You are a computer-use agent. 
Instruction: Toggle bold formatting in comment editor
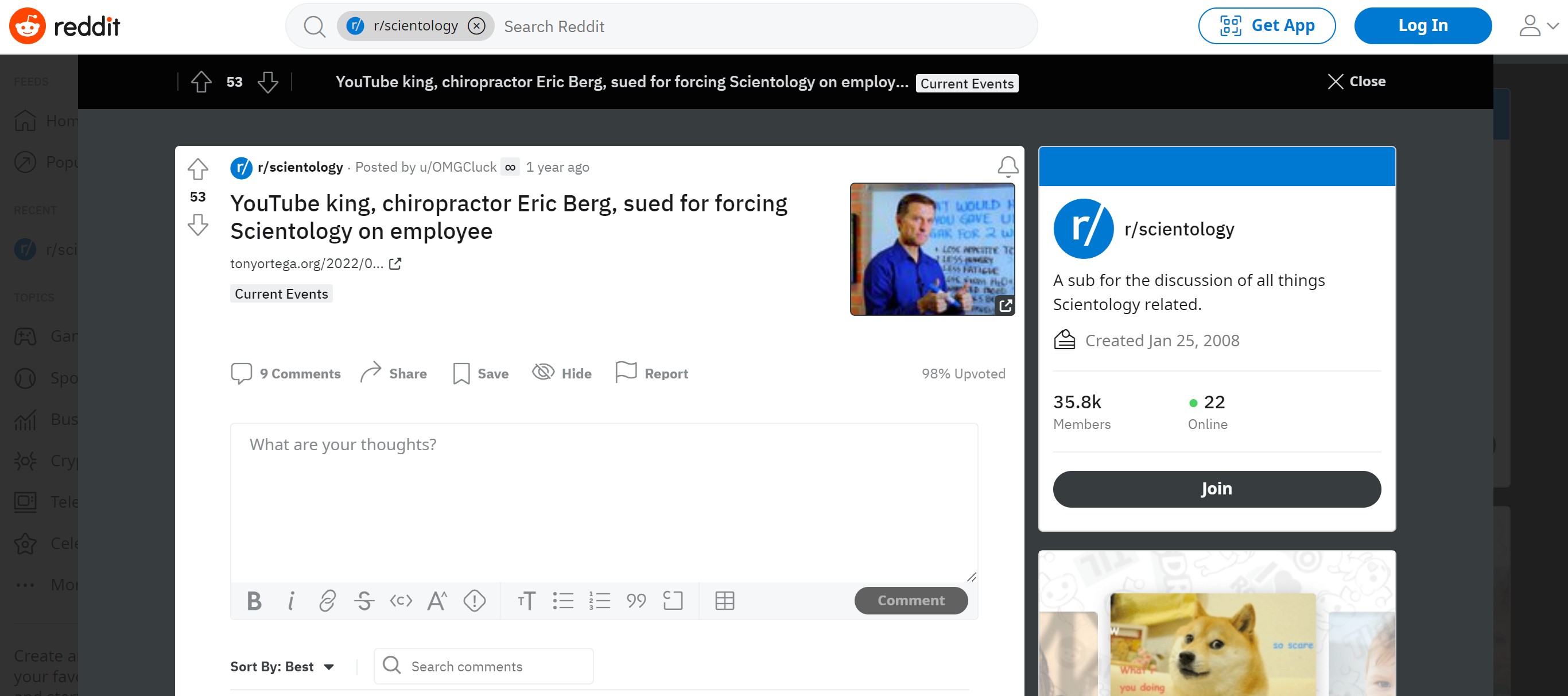[254, 601]
